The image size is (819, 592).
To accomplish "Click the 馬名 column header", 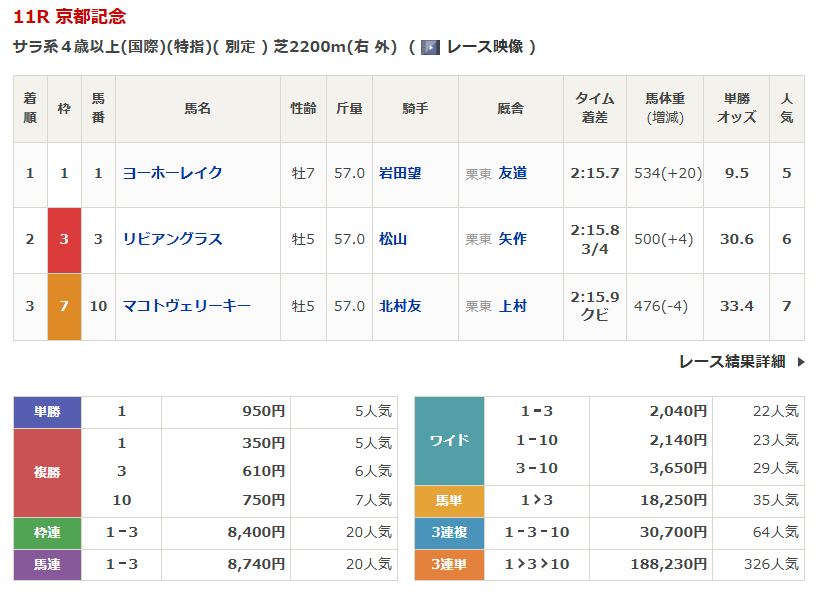I will click(x=197, y=108).
